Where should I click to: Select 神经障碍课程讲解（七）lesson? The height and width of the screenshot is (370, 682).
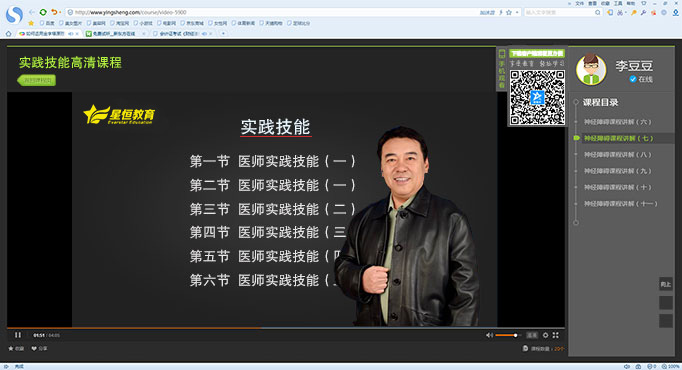tap(618, 138)
